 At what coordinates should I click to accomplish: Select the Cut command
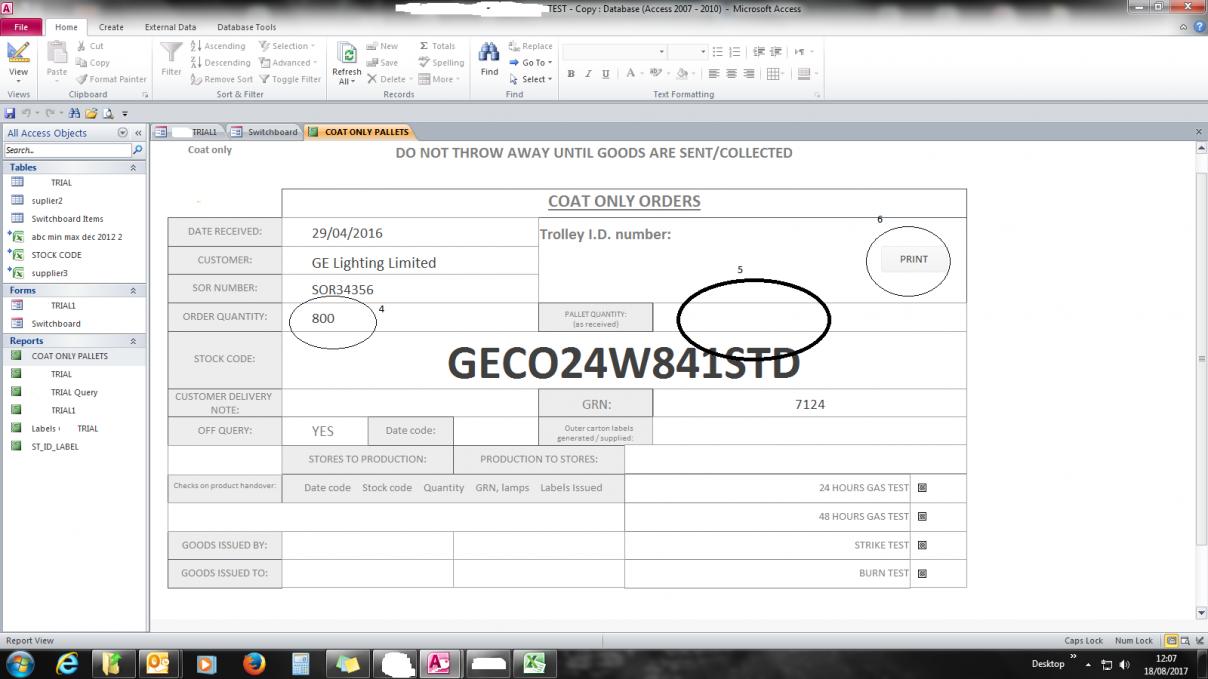pyautogui.click(x=89, y=46)
